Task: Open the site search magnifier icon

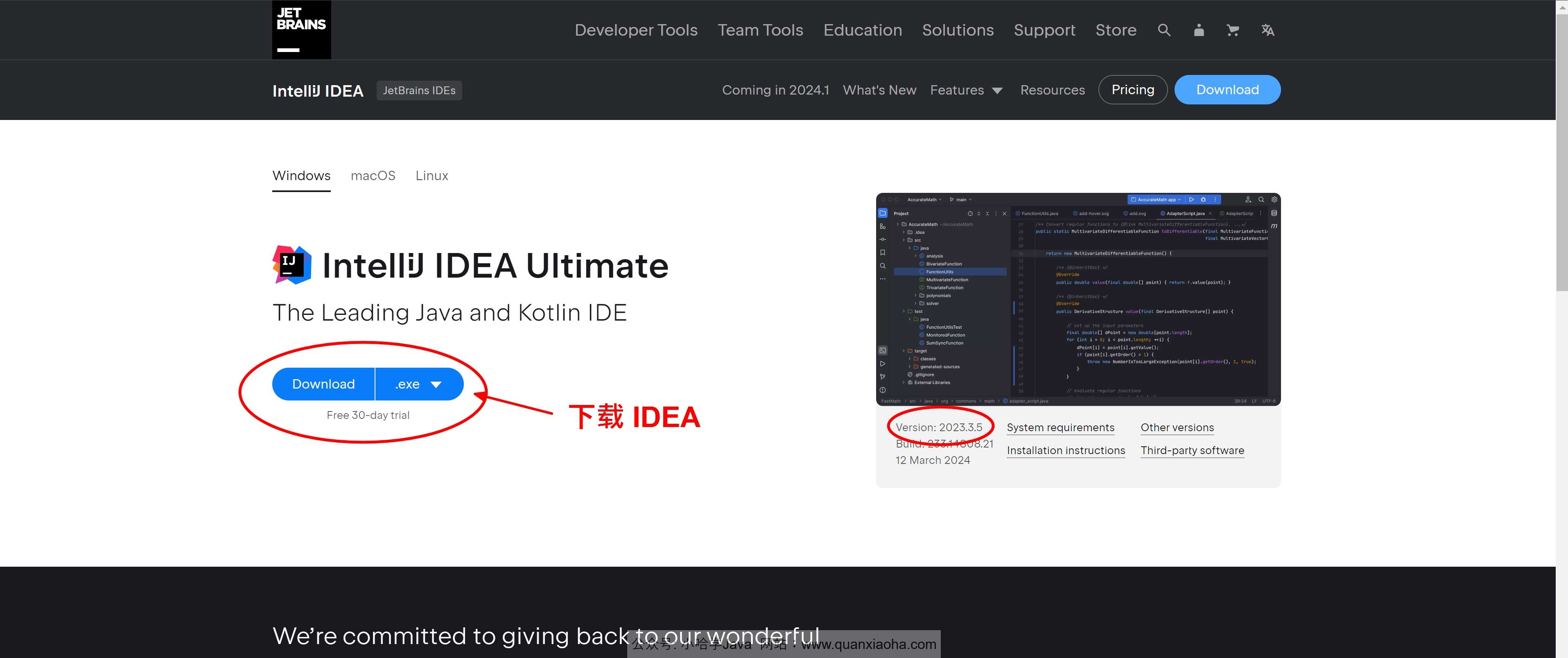Action: pos(1164,30)
